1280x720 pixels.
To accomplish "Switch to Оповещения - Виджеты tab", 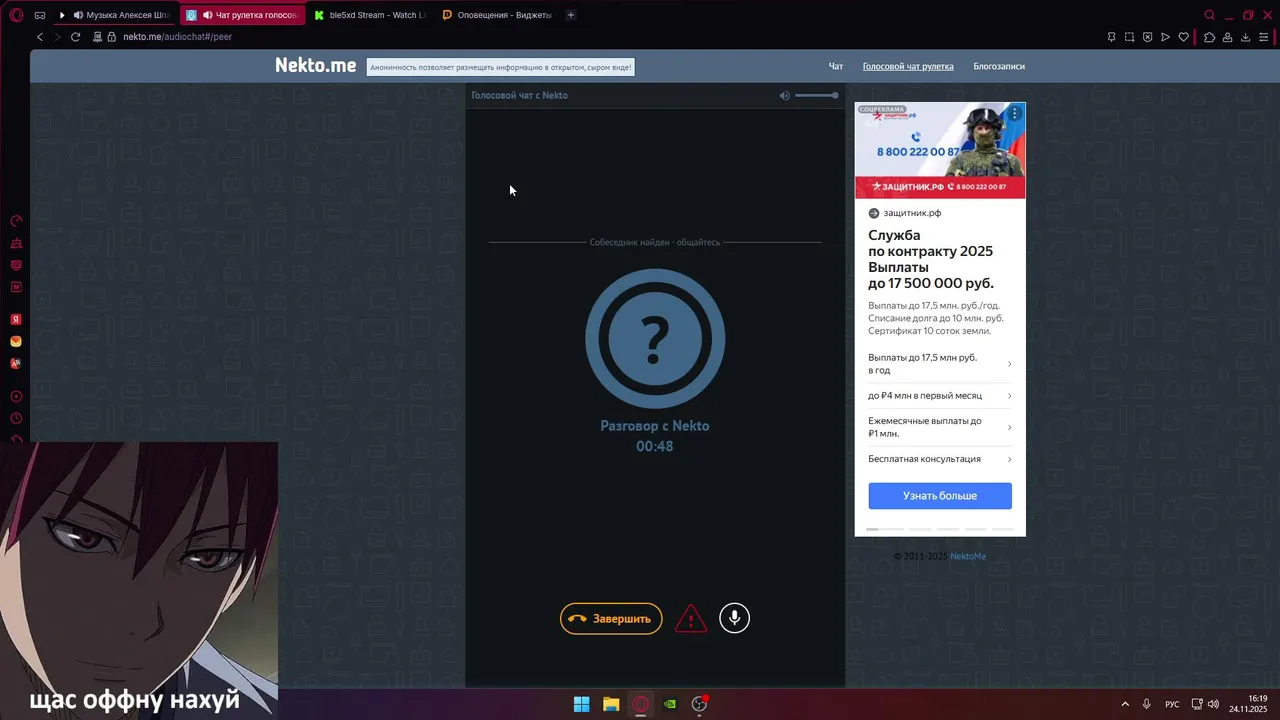I will (x=497, y=15).
